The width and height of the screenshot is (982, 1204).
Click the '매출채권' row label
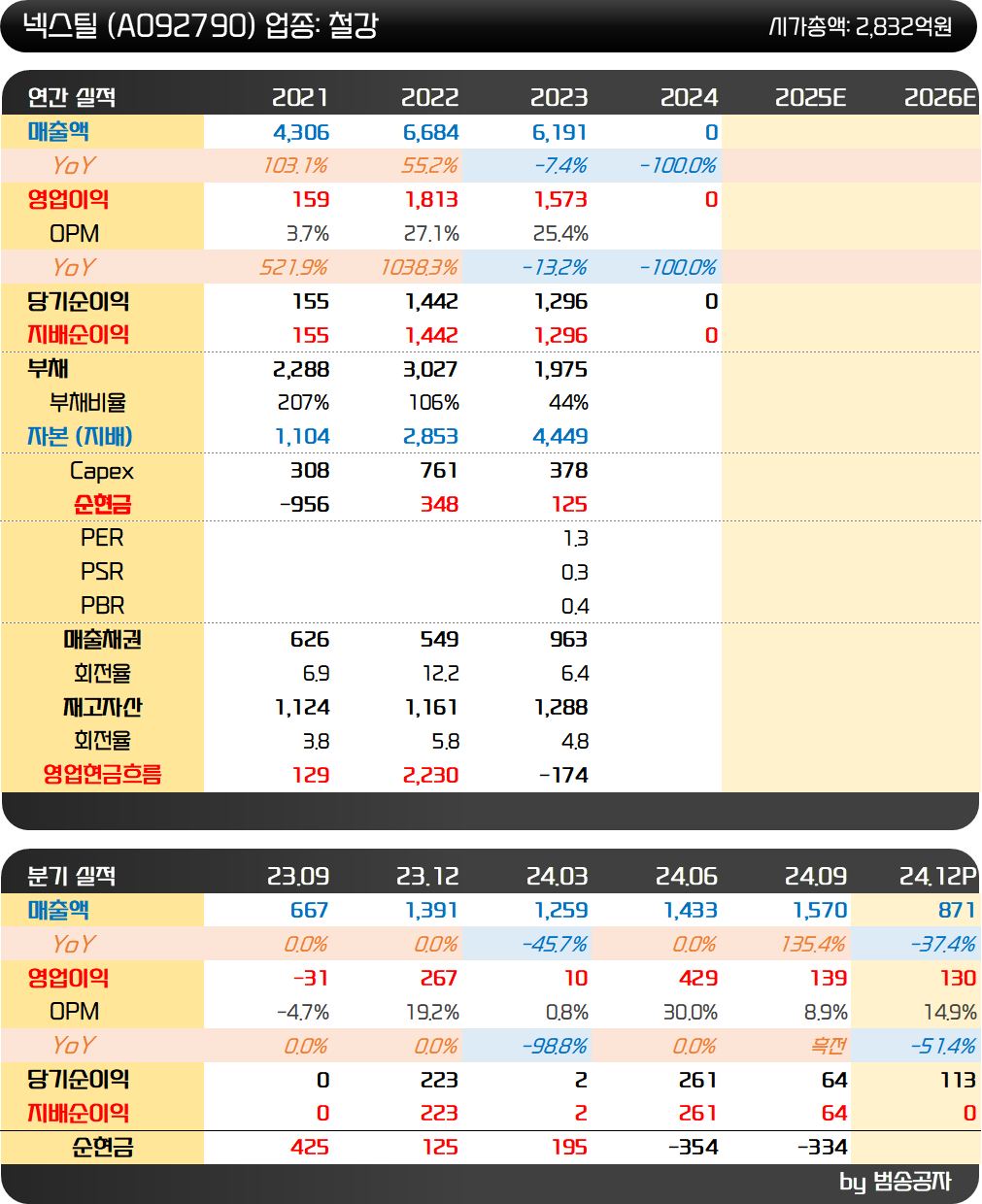point(103,640)
